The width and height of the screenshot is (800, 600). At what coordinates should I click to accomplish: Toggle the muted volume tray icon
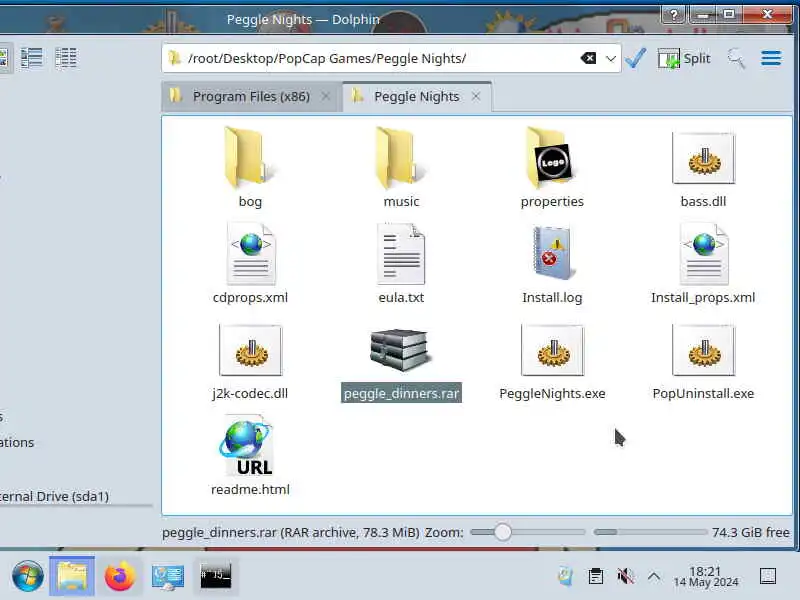pyautogui.click(x=625, y=577)
